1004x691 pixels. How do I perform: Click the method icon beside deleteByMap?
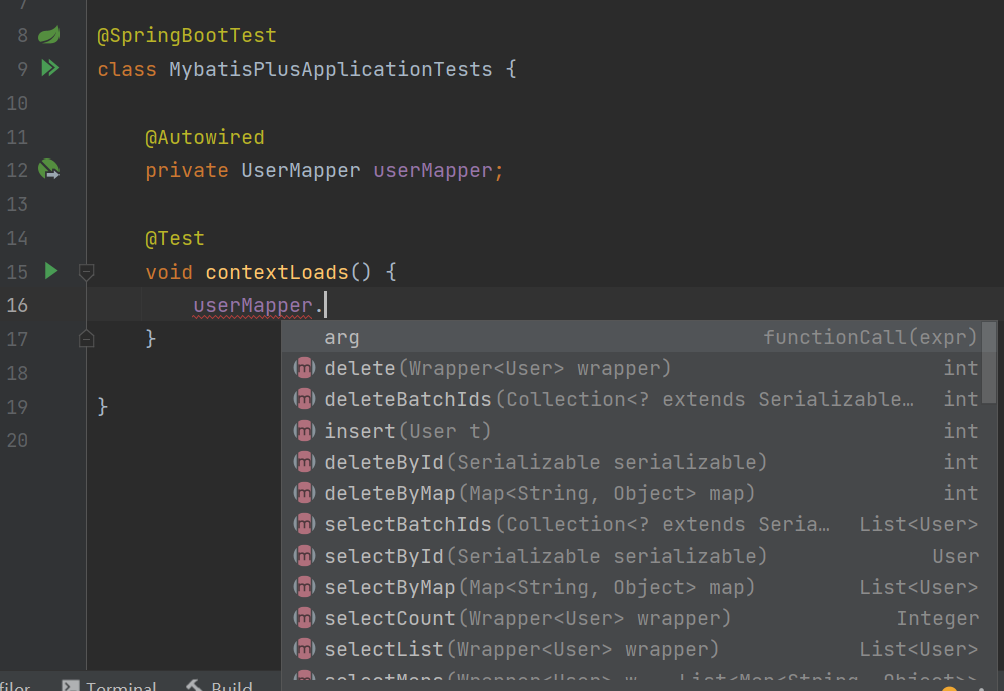pos(304,493)
